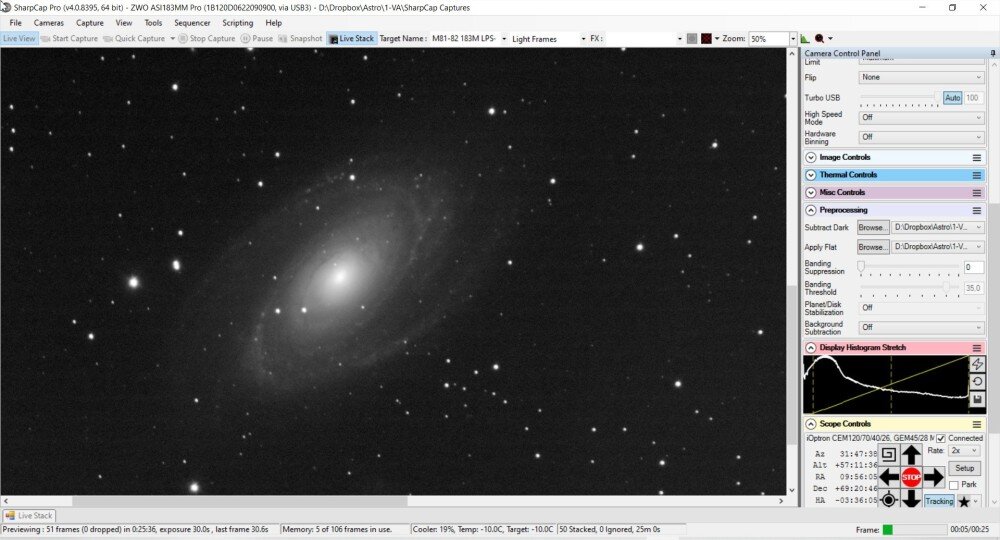Expand the Image Controls section
1000x540 pixels.
click(x=811, y=157)
